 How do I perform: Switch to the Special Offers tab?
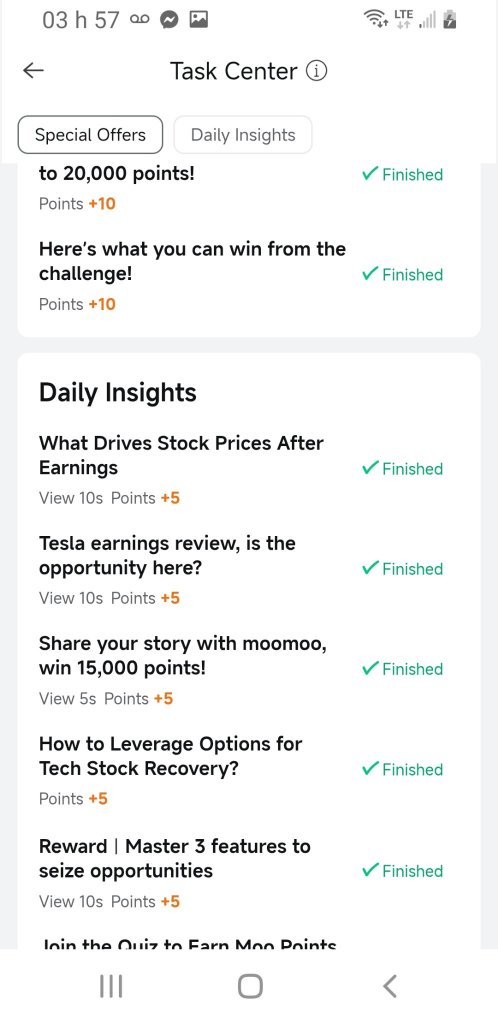point(90,135)
